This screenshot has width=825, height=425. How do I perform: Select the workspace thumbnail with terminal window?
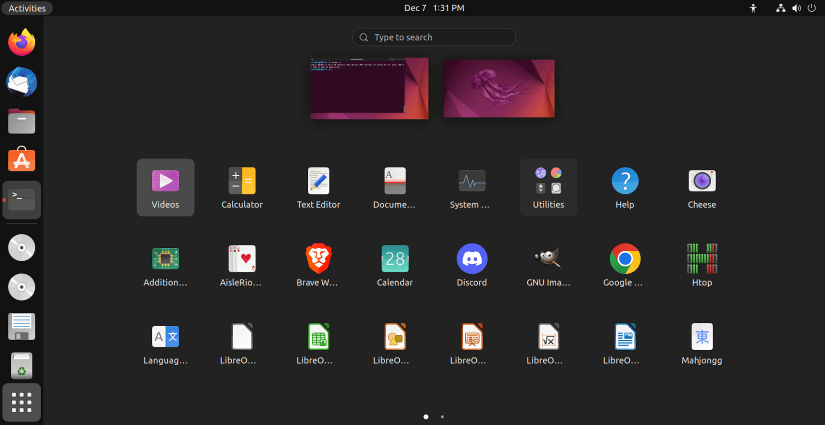pos(369,88)
